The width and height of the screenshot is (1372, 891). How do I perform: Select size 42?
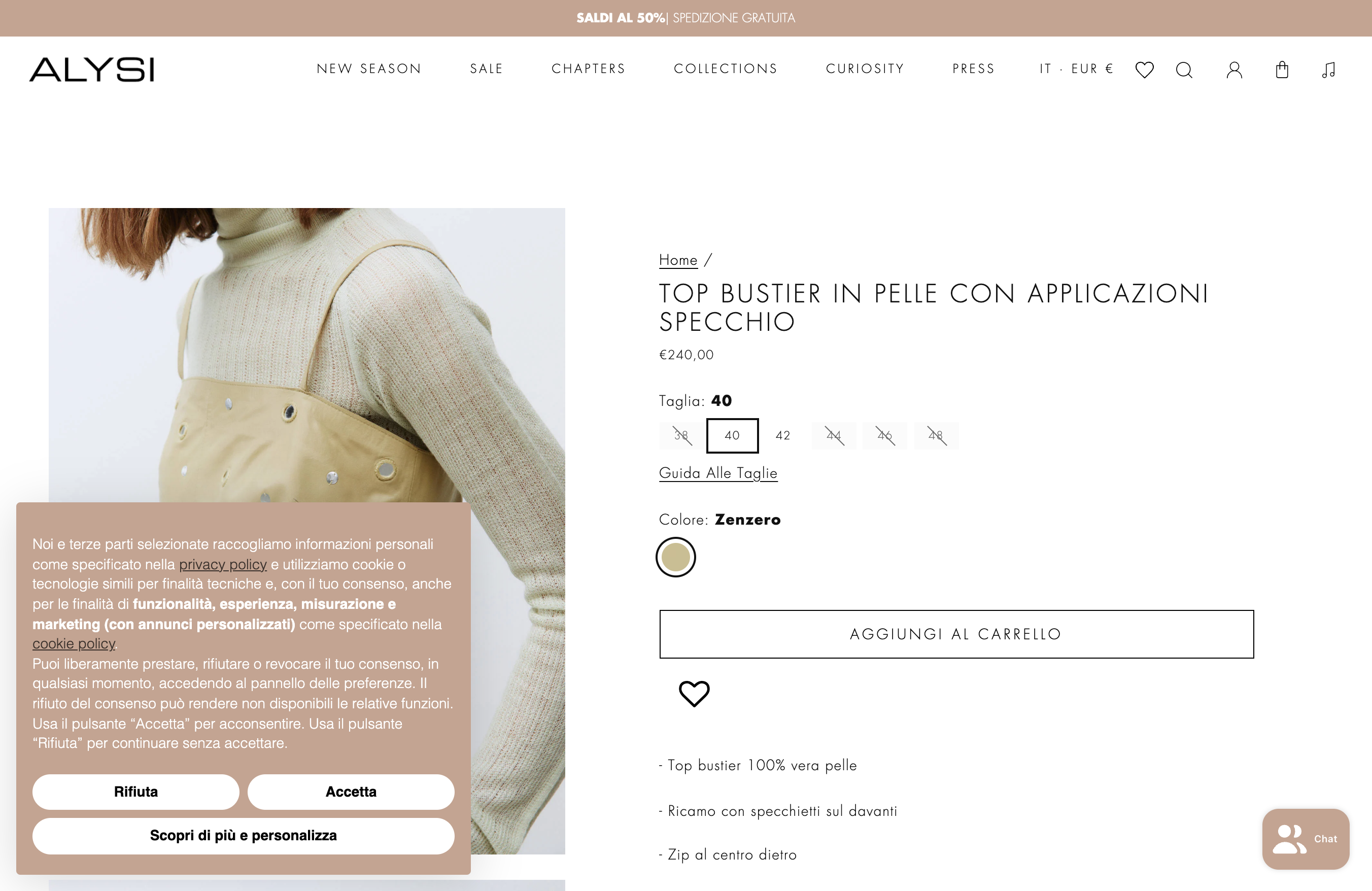point(783,436)
